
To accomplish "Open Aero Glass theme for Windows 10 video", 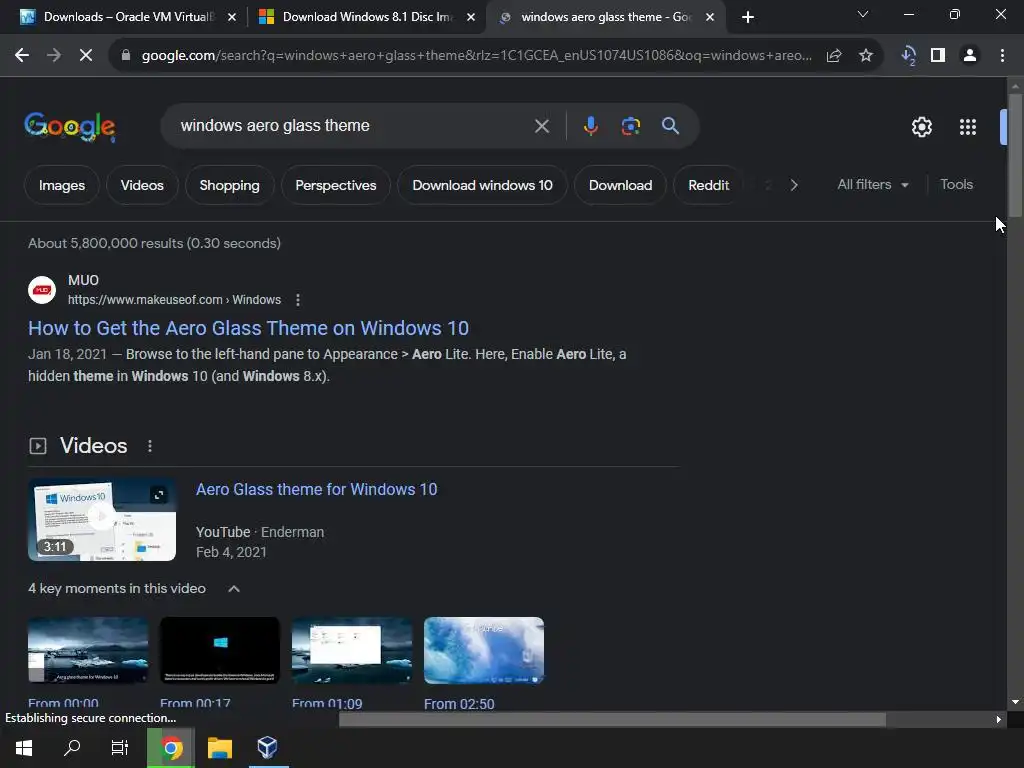I will 317,489.
